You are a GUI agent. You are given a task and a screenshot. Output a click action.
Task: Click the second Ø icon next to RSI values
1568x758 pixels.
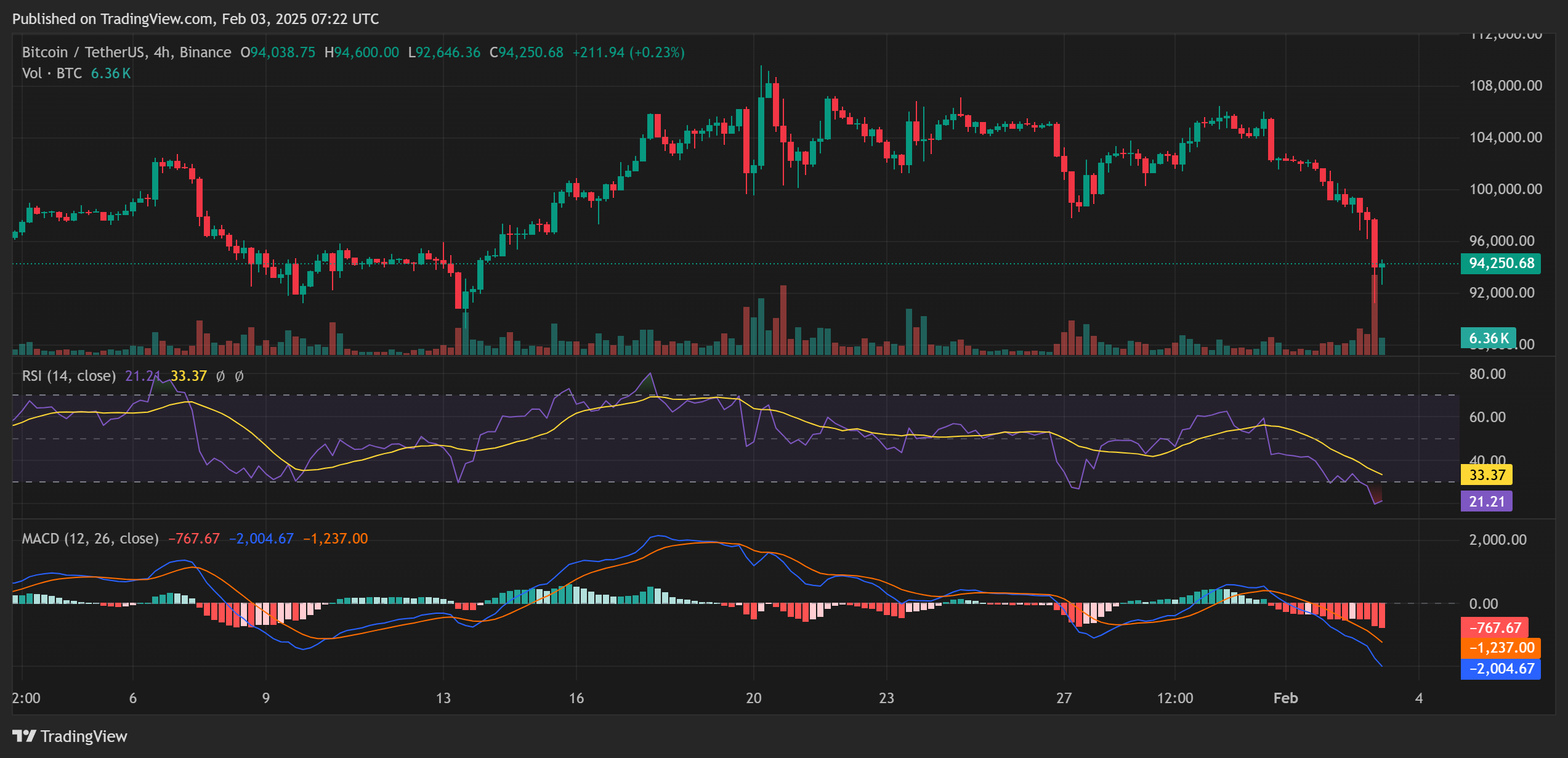click(x=240, y=375)
